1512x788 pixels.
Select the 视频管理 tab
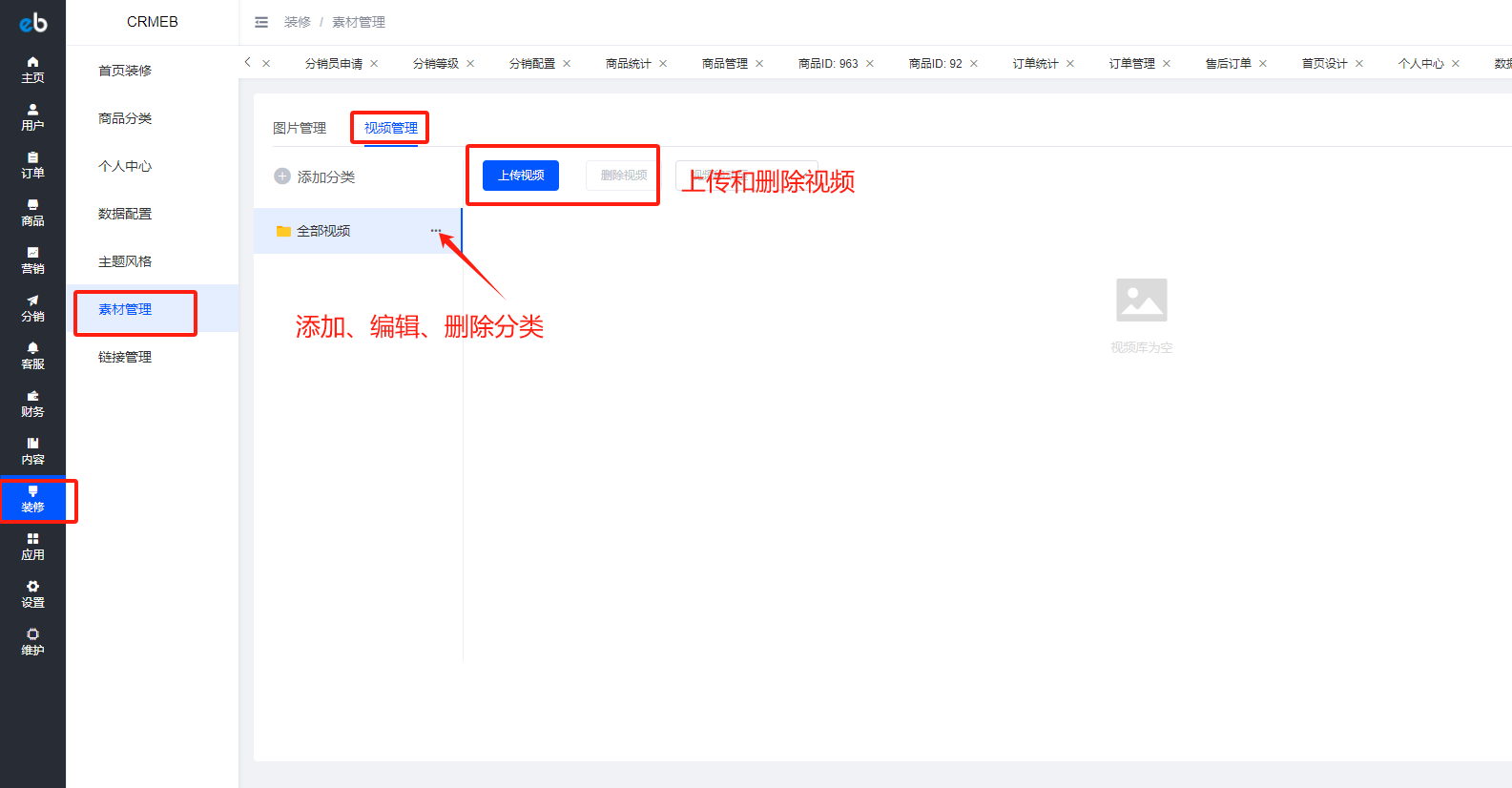point(390,128)
